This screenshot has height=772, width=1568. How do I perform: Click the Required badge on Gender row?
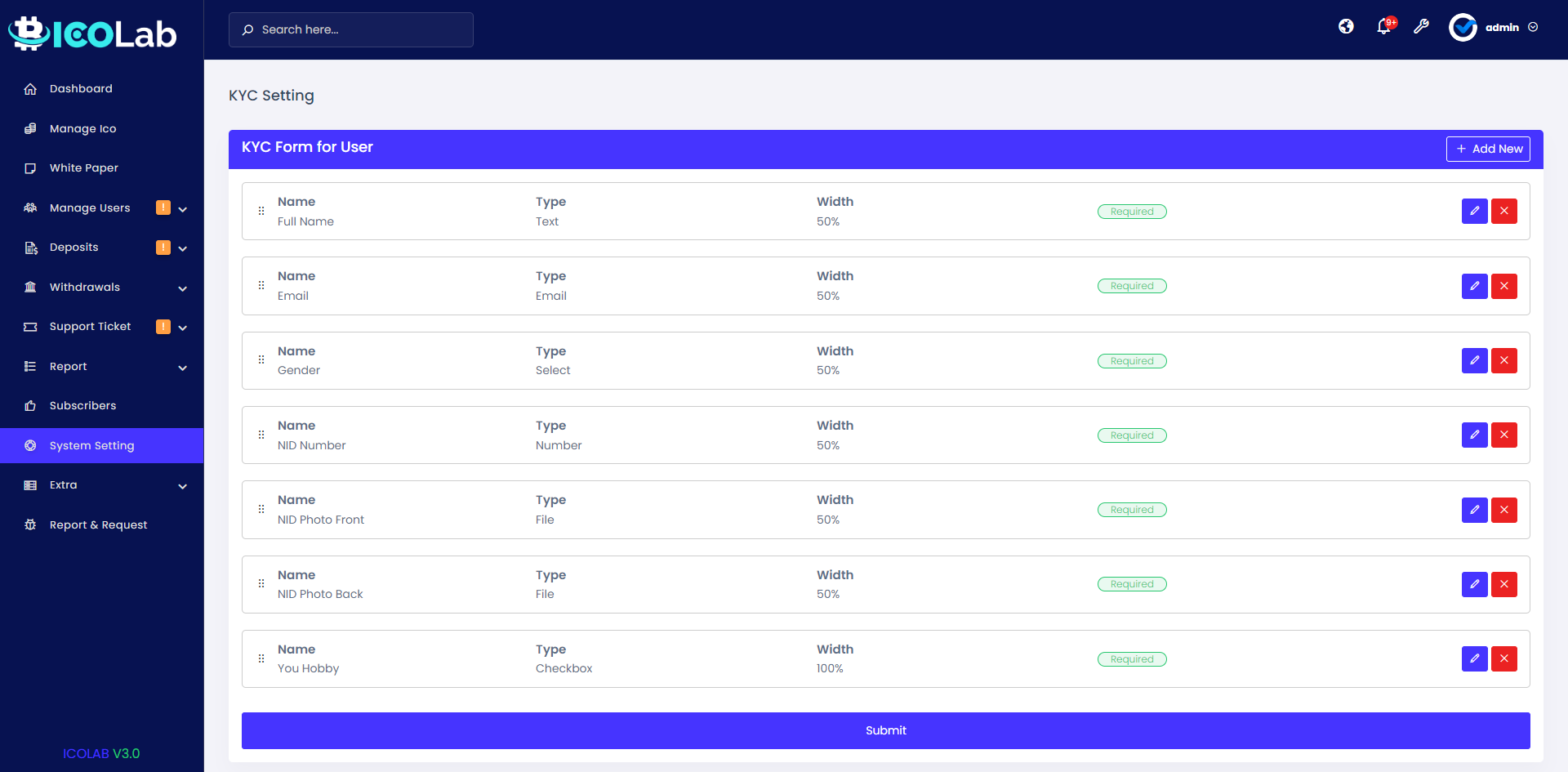1132,361
